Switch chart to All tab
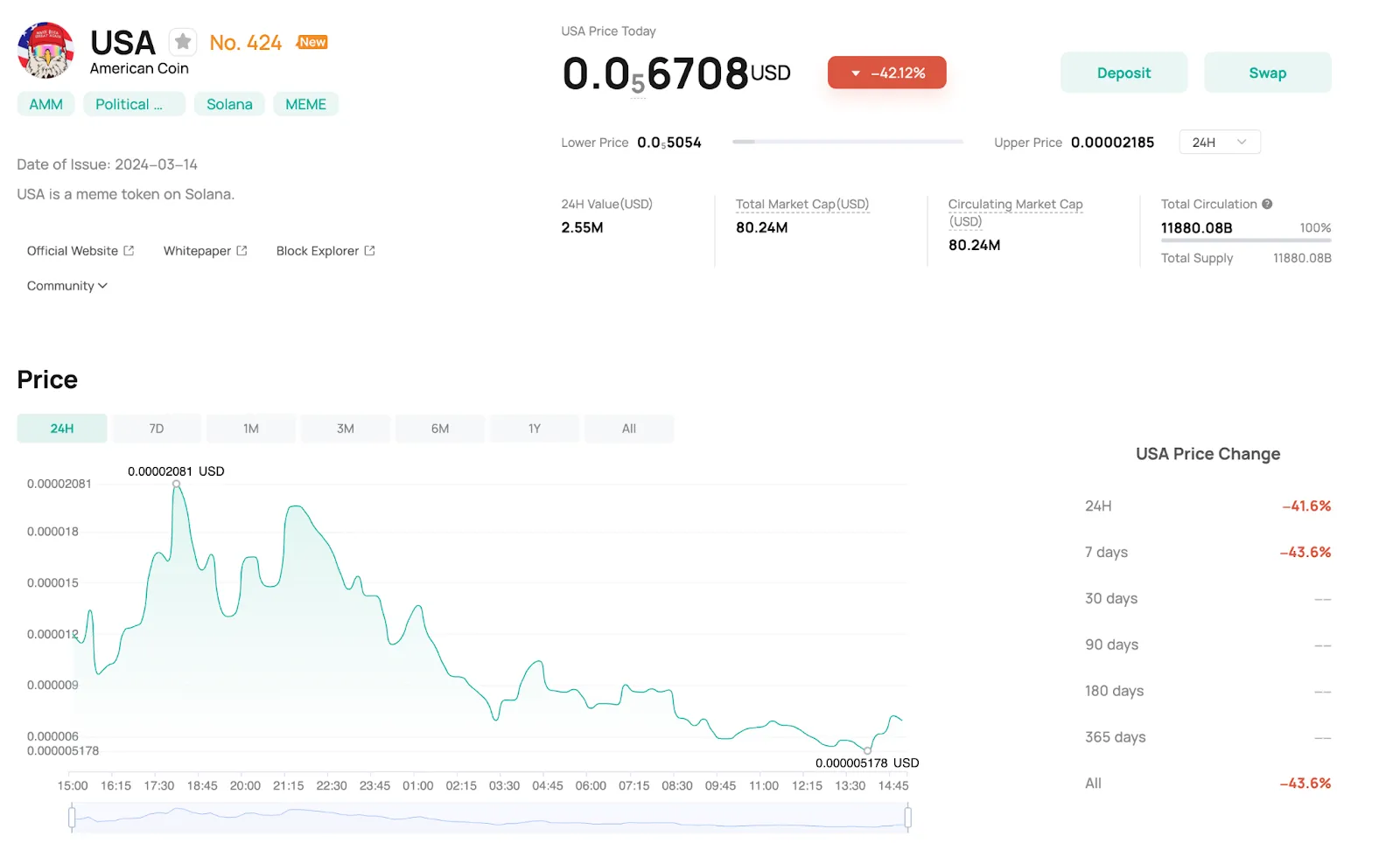The width and height of the screenshot is (1400, 864). 629,429
